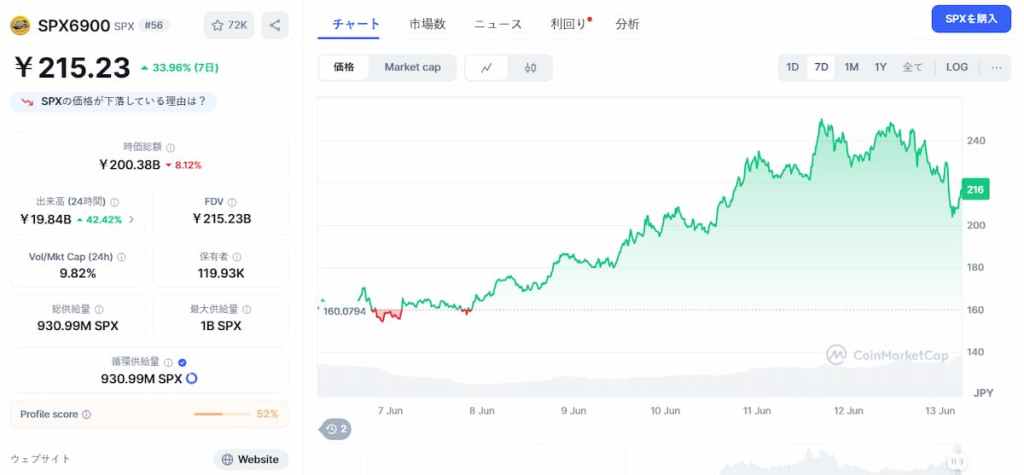The image size is (1024, 475).
Task: Add SPX6900 to watchlist with star
Action: 229,25
